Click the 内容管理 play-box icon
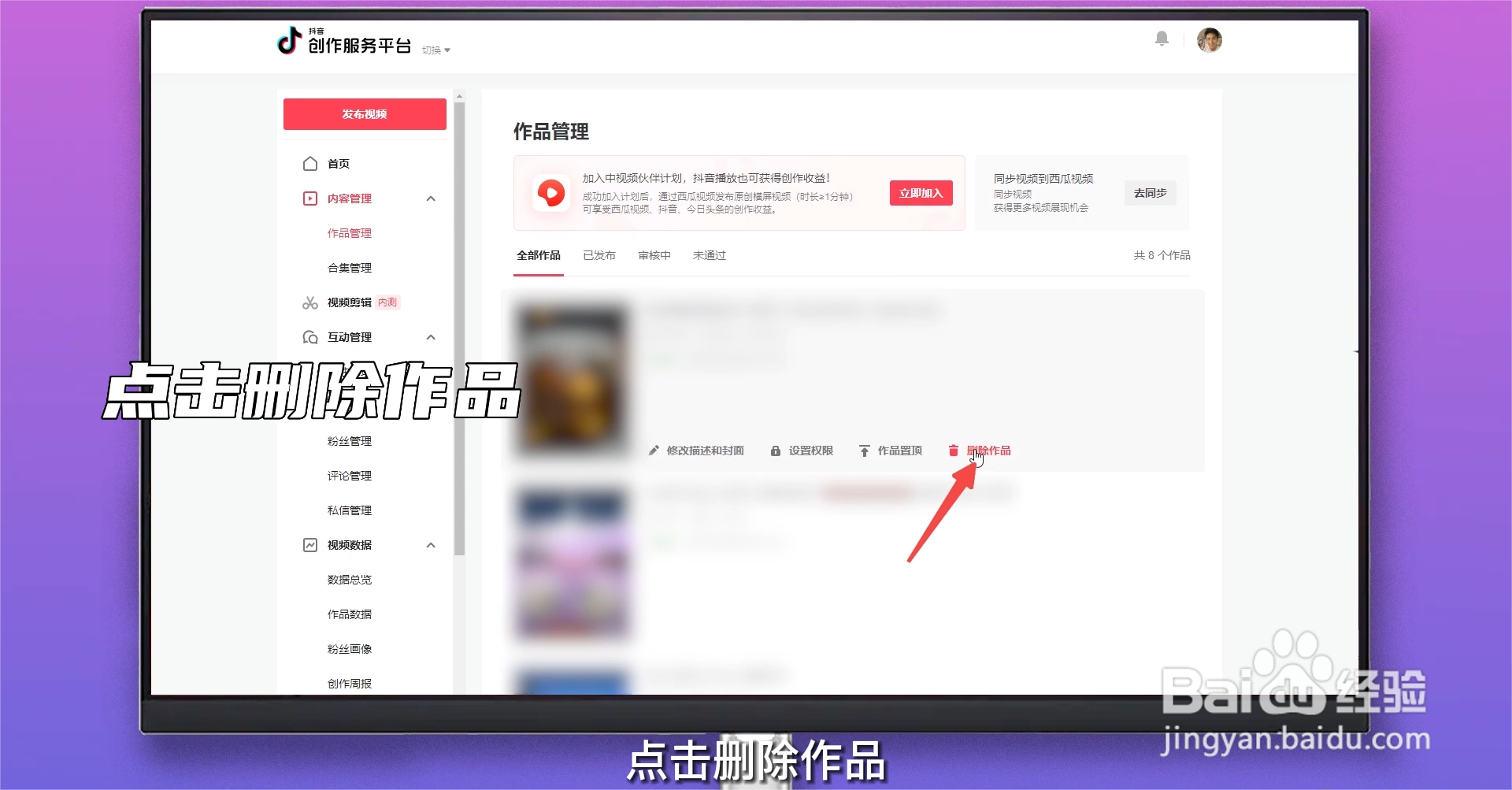The height and width of the screenshot is (790, 1512). (310, 198)
